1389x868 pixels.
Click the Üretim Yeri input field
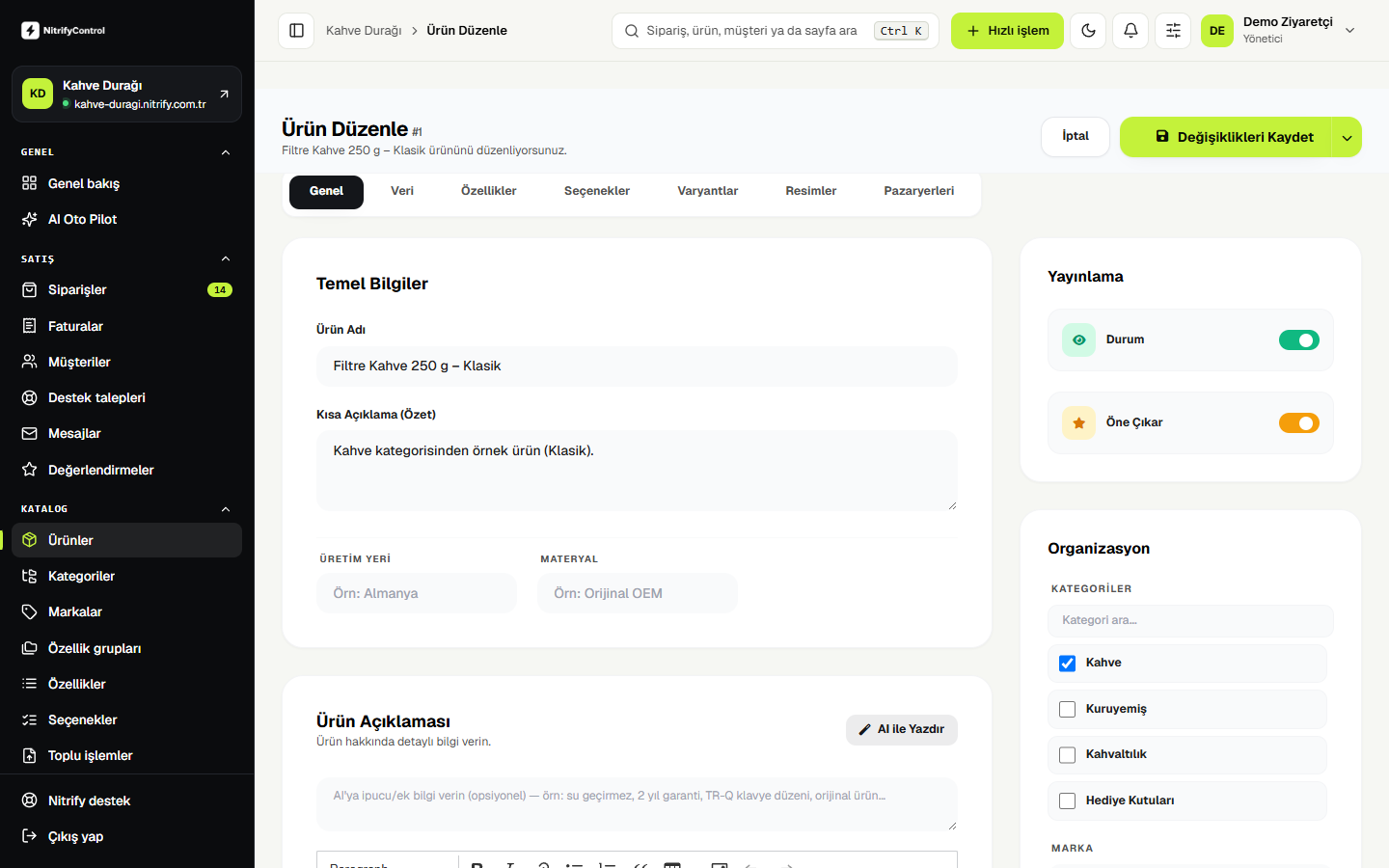click(417, 593)
